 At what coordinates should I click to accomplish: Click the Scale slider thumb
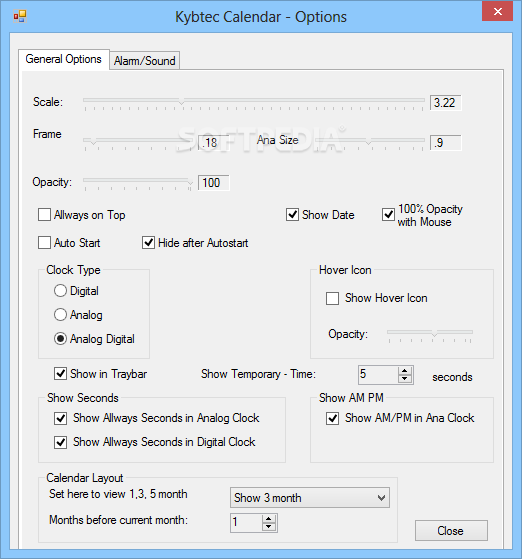point(182,102)
